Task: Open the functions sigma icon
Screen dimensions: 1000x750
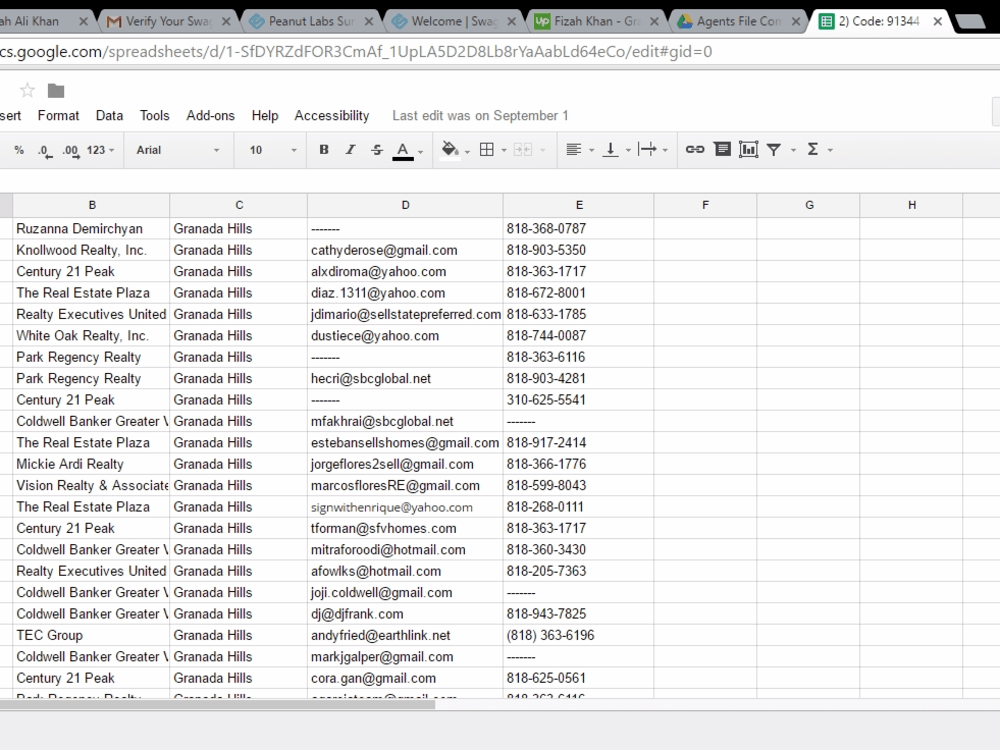Action: [812, 150]
